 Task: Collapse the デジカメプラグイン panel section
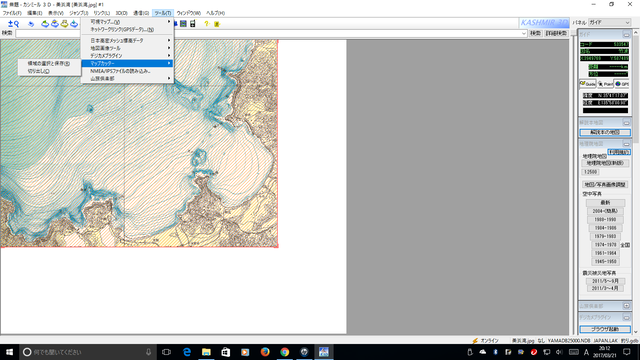[626, 317]
